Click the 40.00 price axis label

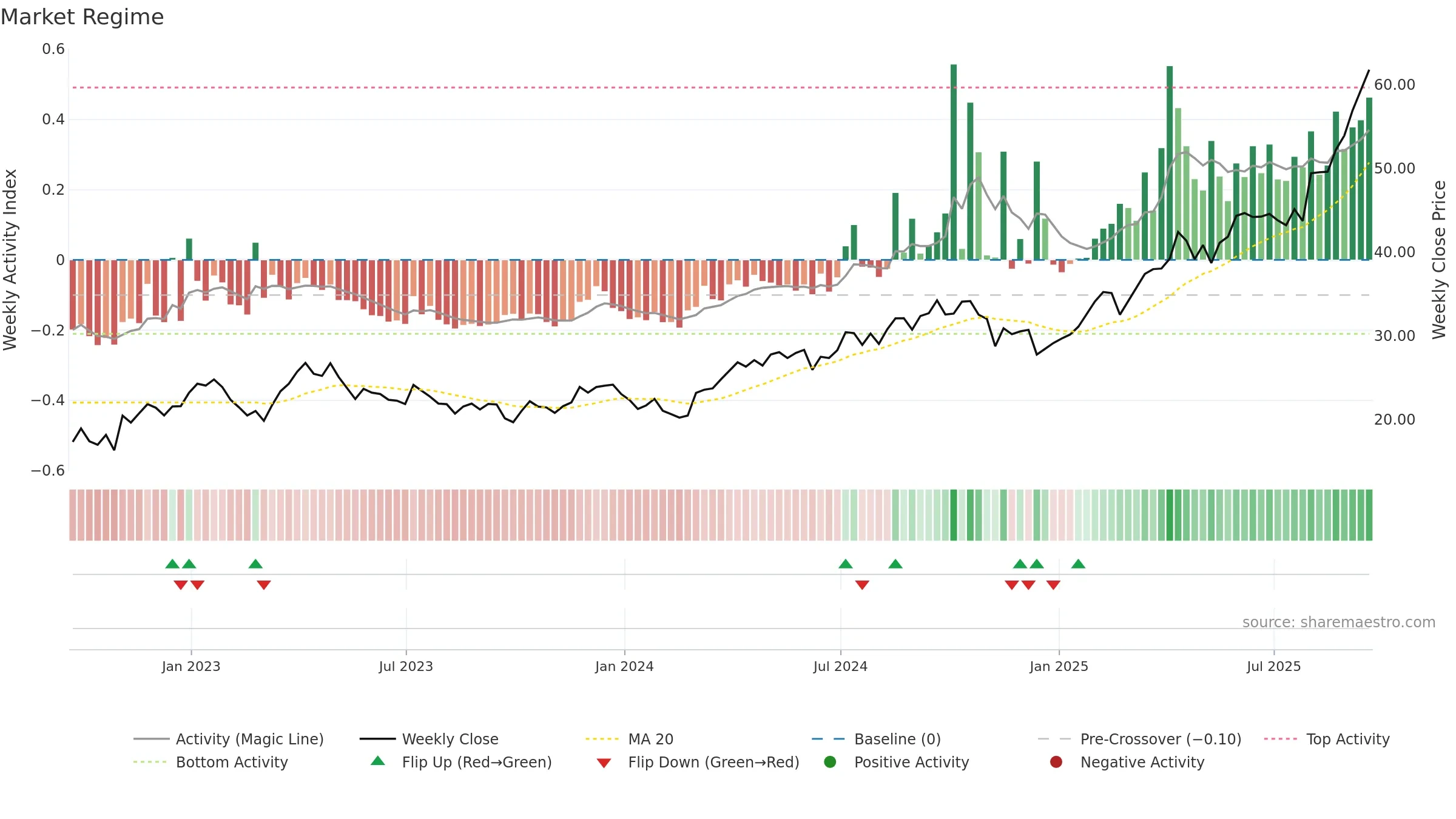click(1395, 252)
